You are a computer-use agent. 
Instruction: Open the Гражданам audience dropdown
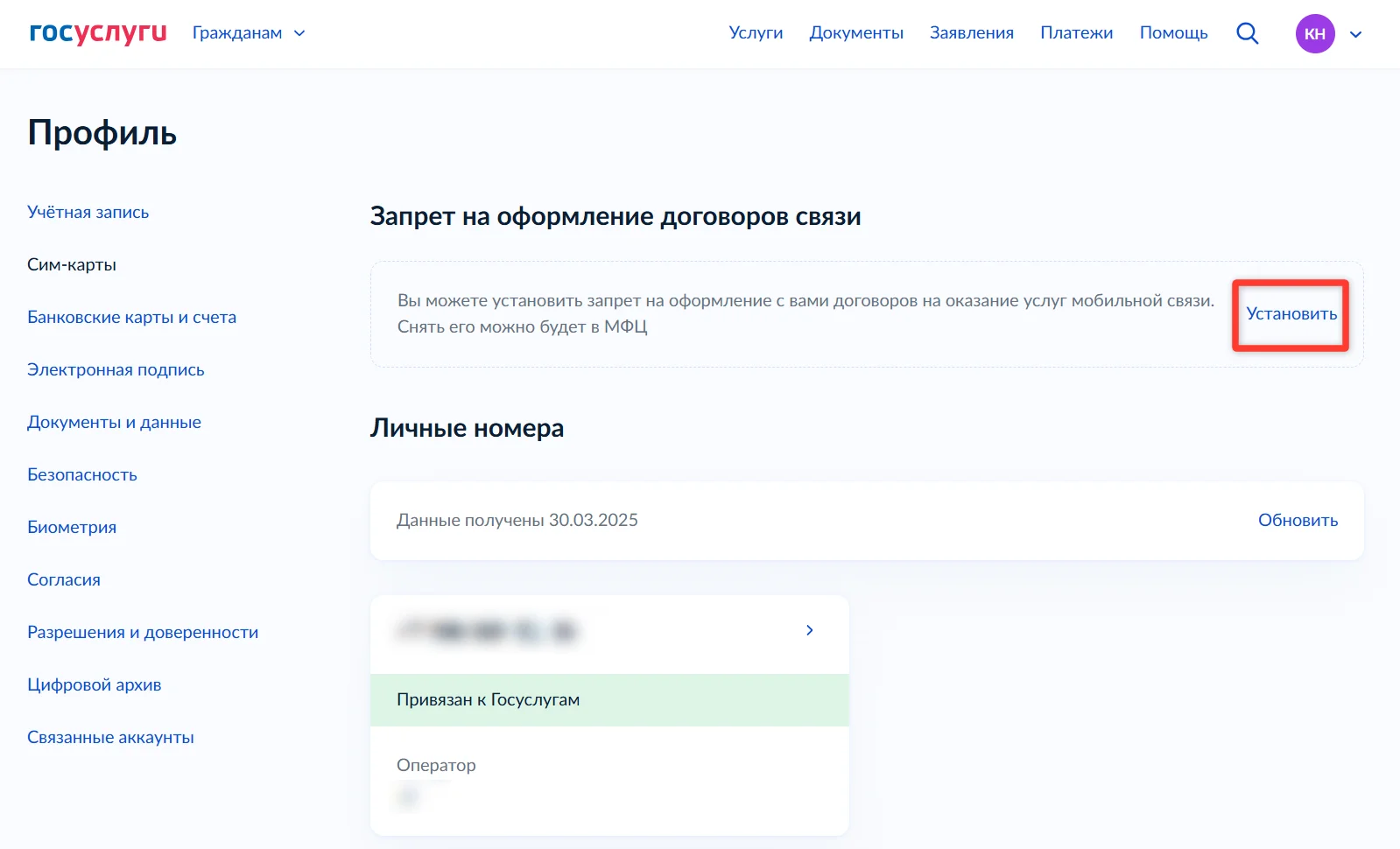249,33
